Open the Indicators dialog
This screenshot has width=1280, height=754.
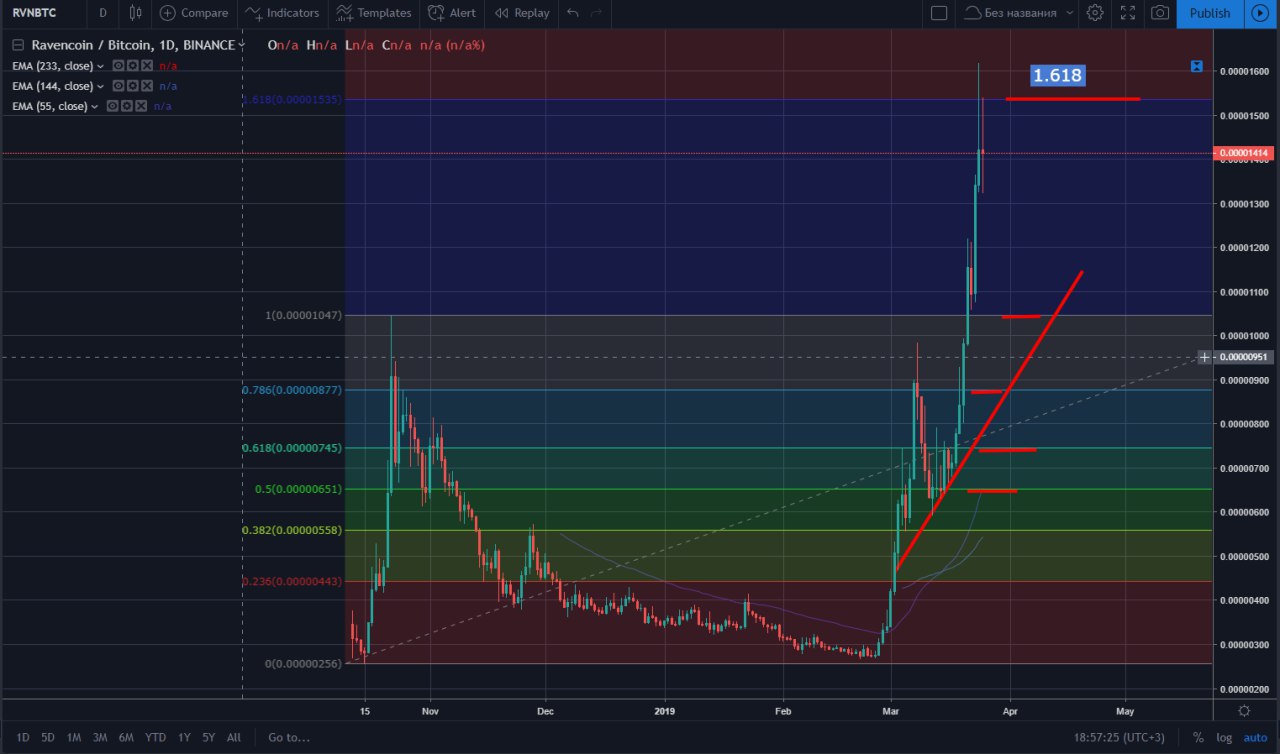(283, 13)
